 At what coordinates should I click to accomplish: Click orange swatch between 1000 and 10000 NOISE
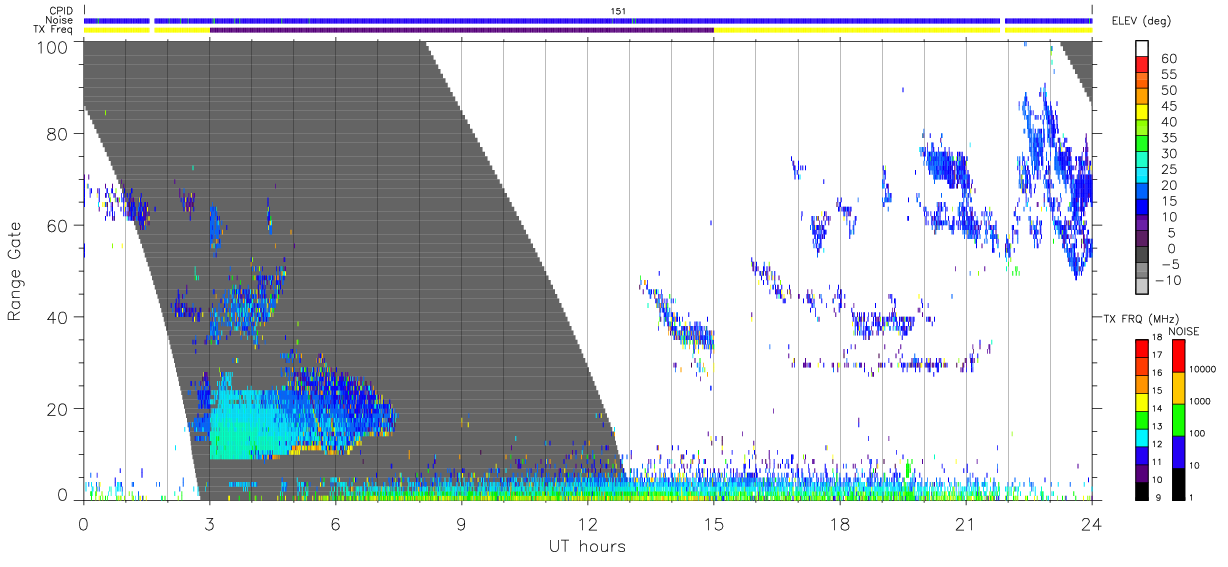[1178, 388]
